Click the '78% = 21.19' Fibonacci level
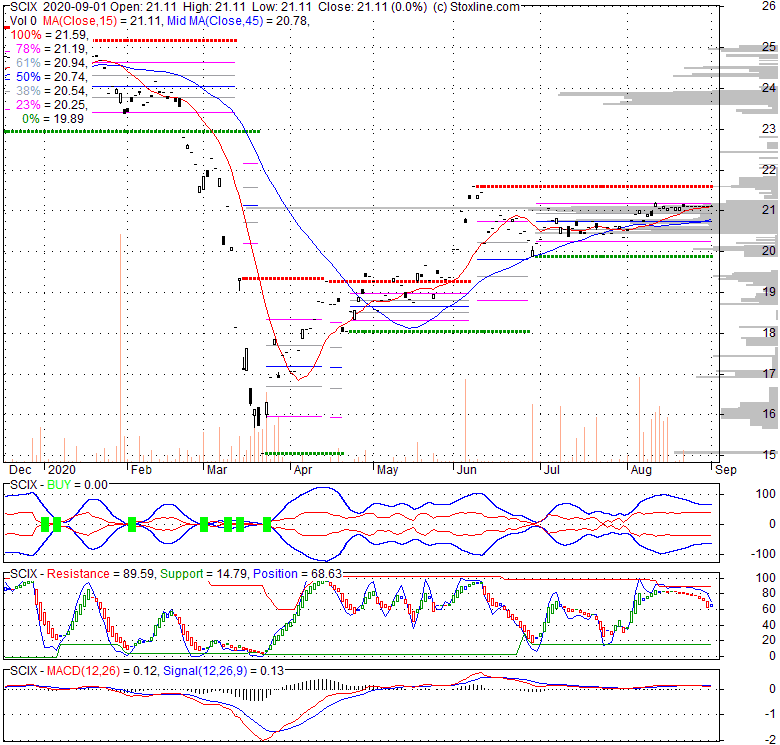This screenshot has width=780, height=745. 51,49
